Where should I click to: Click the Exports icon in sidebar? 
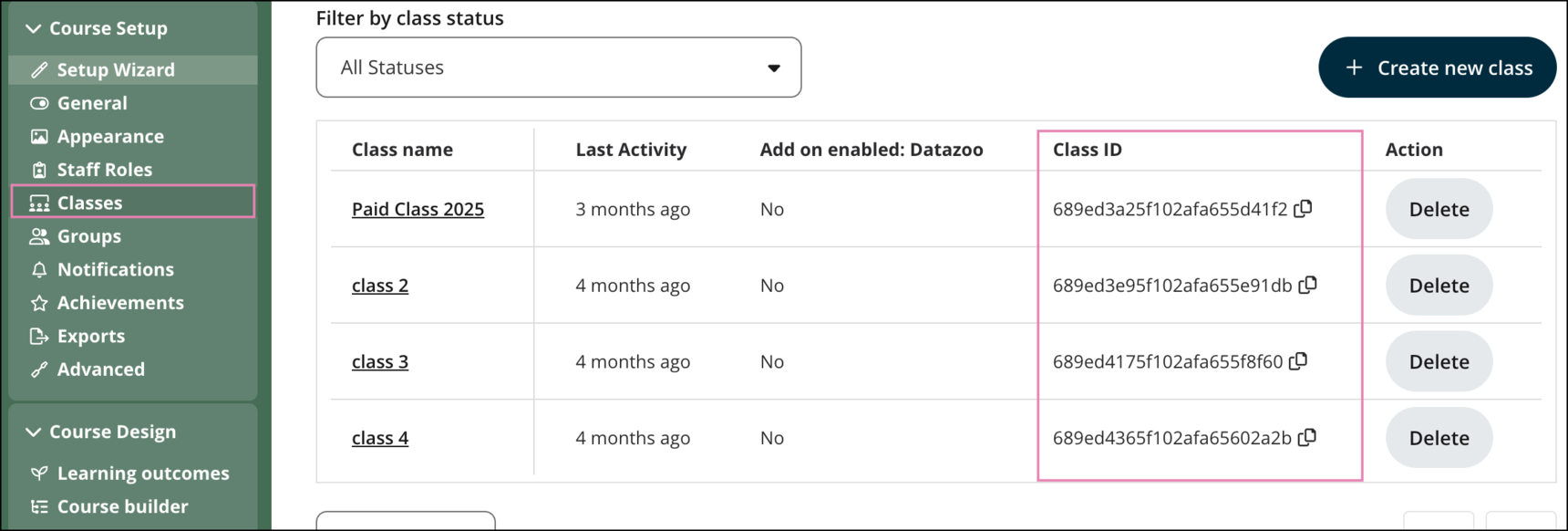pos(39,337)
